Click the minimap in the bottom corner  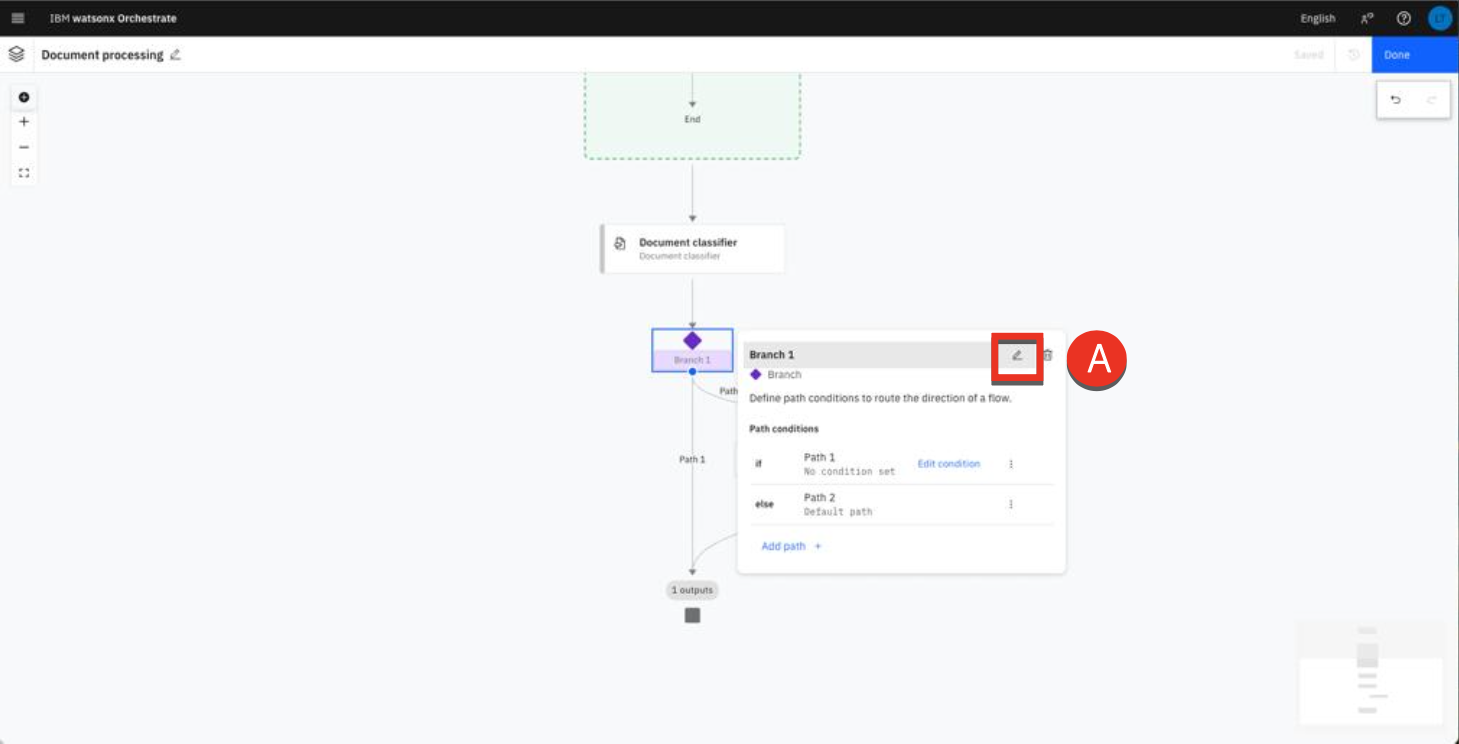click(1370, 670)
